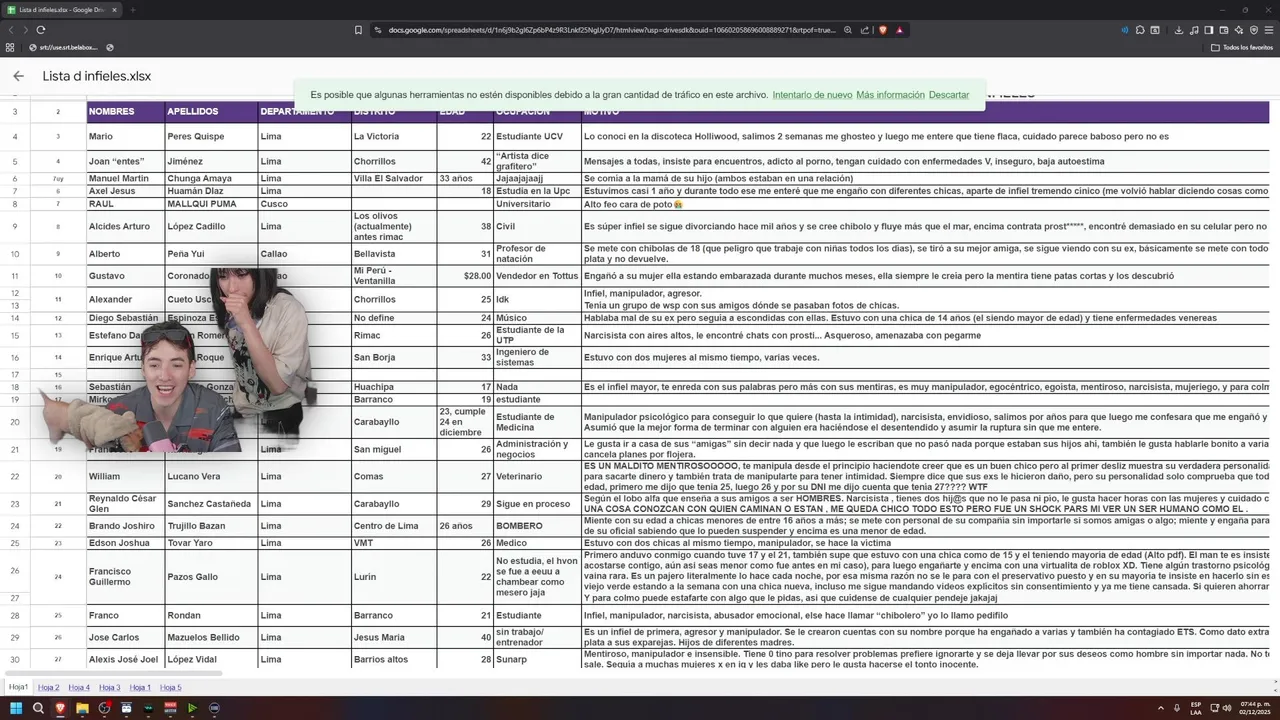Screen dimensions: 1280x720
Task: Switch to the Hoja 3 sheet tab
Action: (110, 688)
